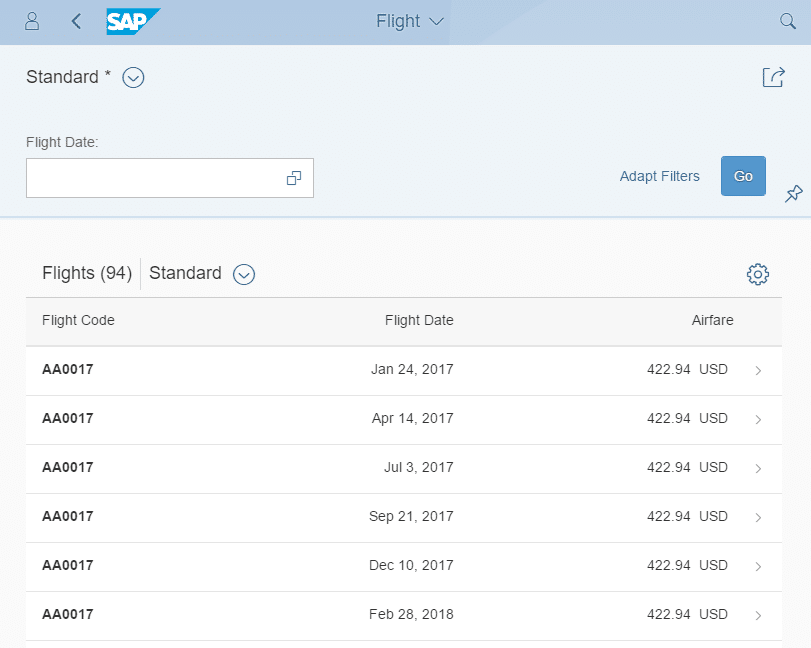Navigate via the arrow on Jul 3, 2017 row
811x648 pixels.
pos(758,468)
